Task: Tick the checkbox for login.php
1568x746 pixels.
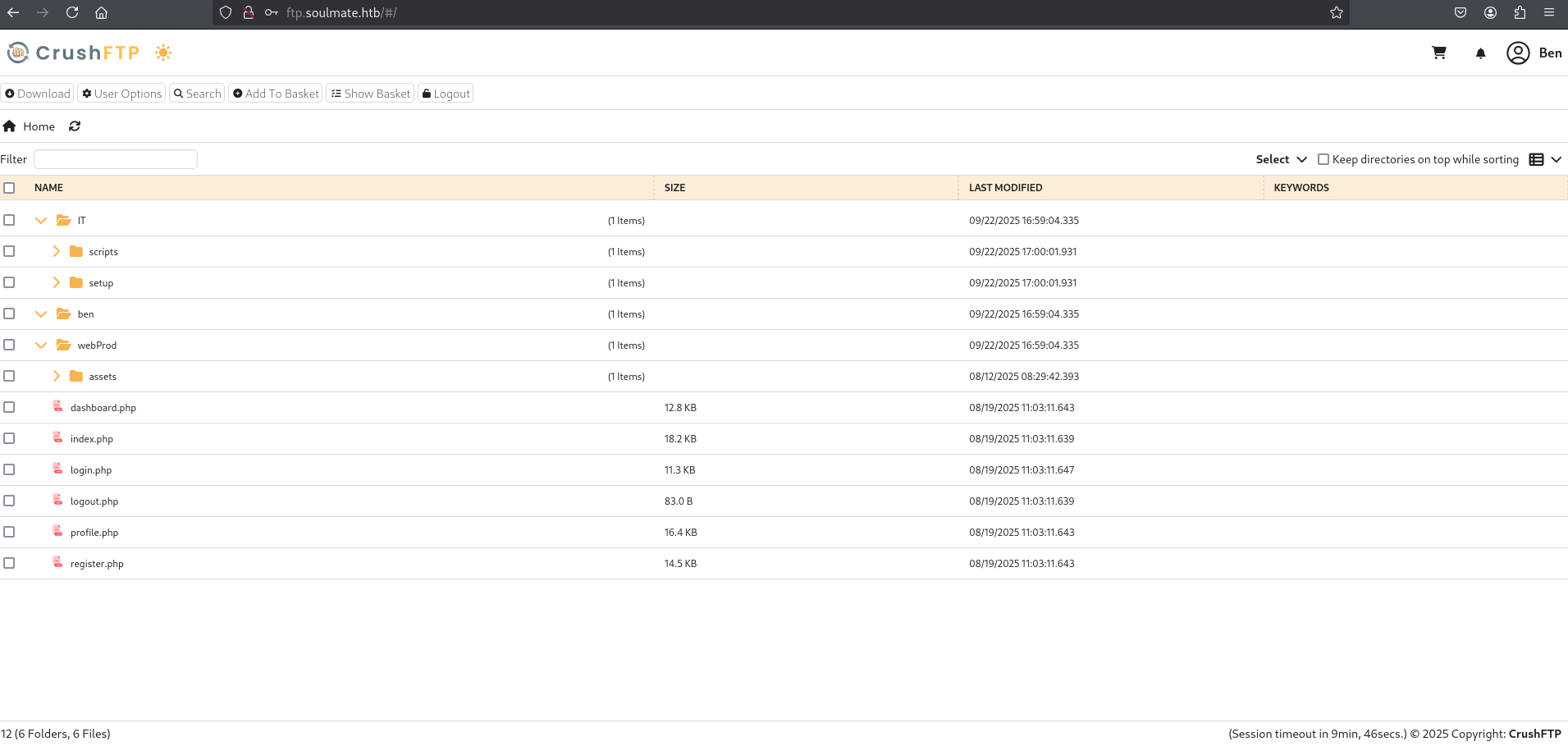Action: point(9,469)
